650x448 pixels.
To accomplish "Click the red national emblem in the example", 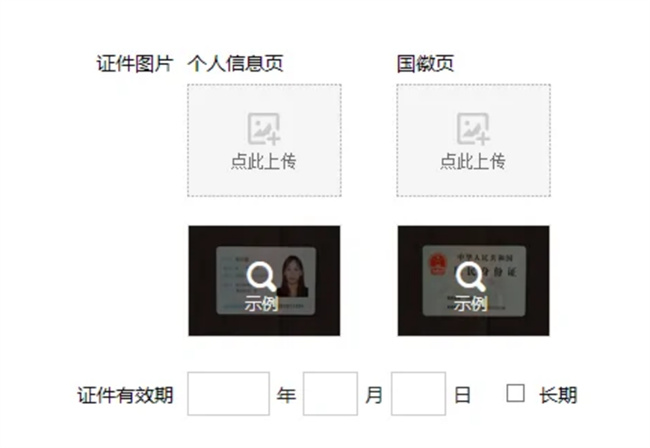I will click(437, 264).
